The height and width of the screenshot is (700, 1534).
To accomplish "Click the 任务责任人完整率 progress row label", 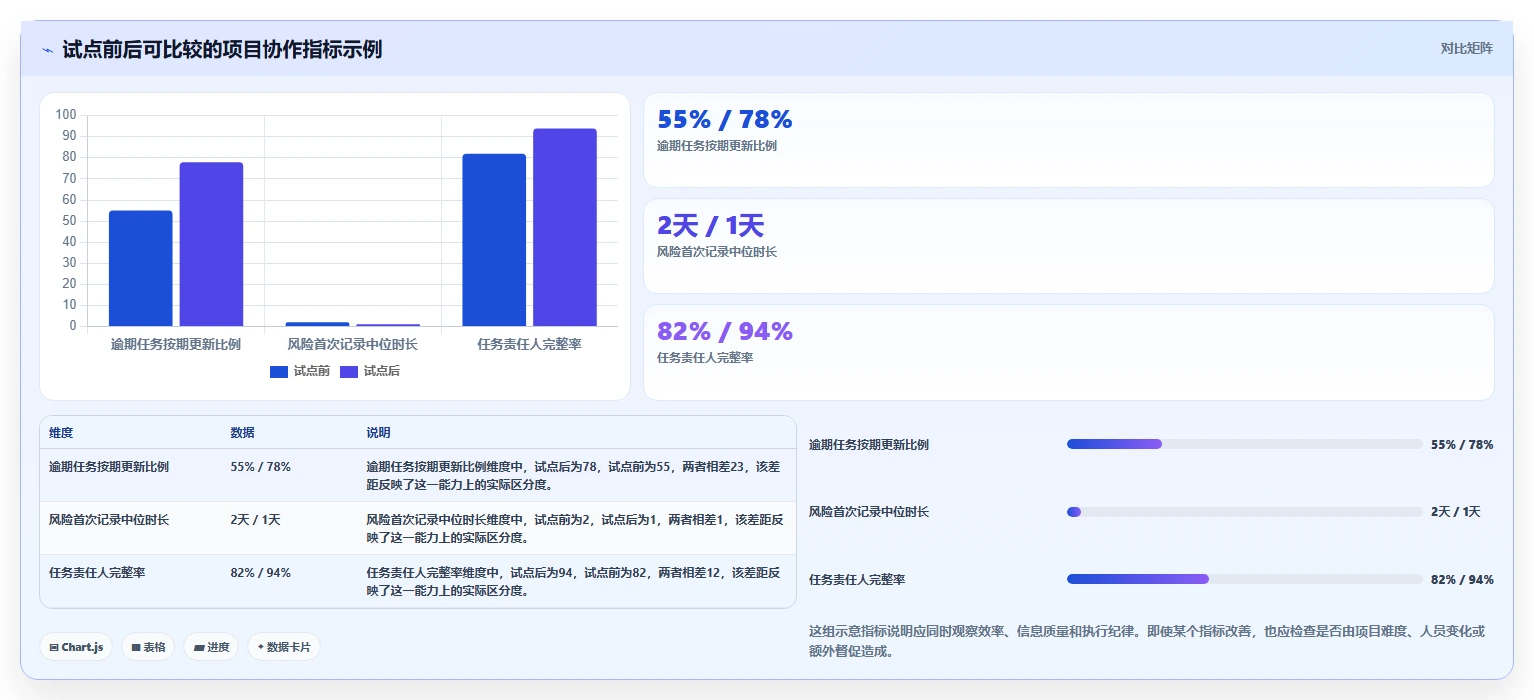I will click(857, 580).
